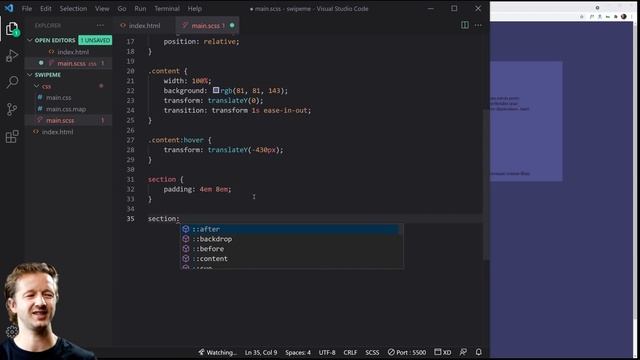
Task: Click the rgb(81, 81, 143) color swatch
Action: tap(216, 90)
